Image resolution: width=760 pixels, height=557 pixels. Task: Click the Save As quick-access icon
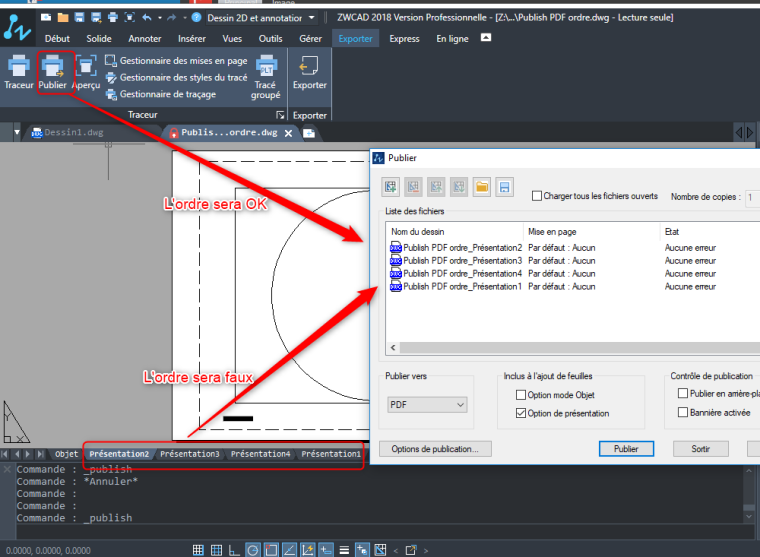click(x=96, y=17)
